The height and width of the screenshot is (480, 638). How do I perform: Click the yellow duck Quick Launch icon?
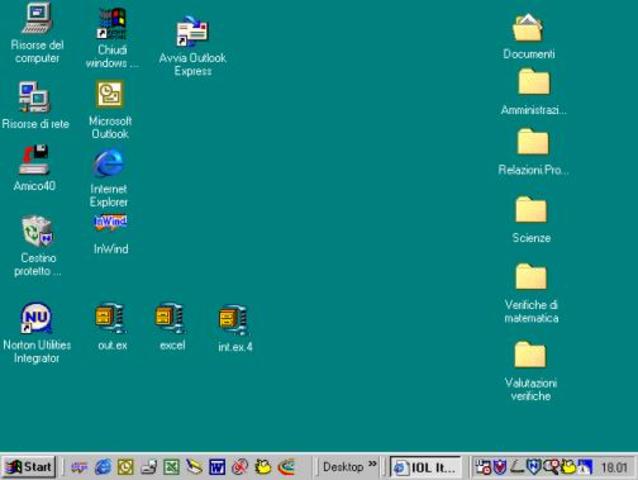tap(263, 467)
